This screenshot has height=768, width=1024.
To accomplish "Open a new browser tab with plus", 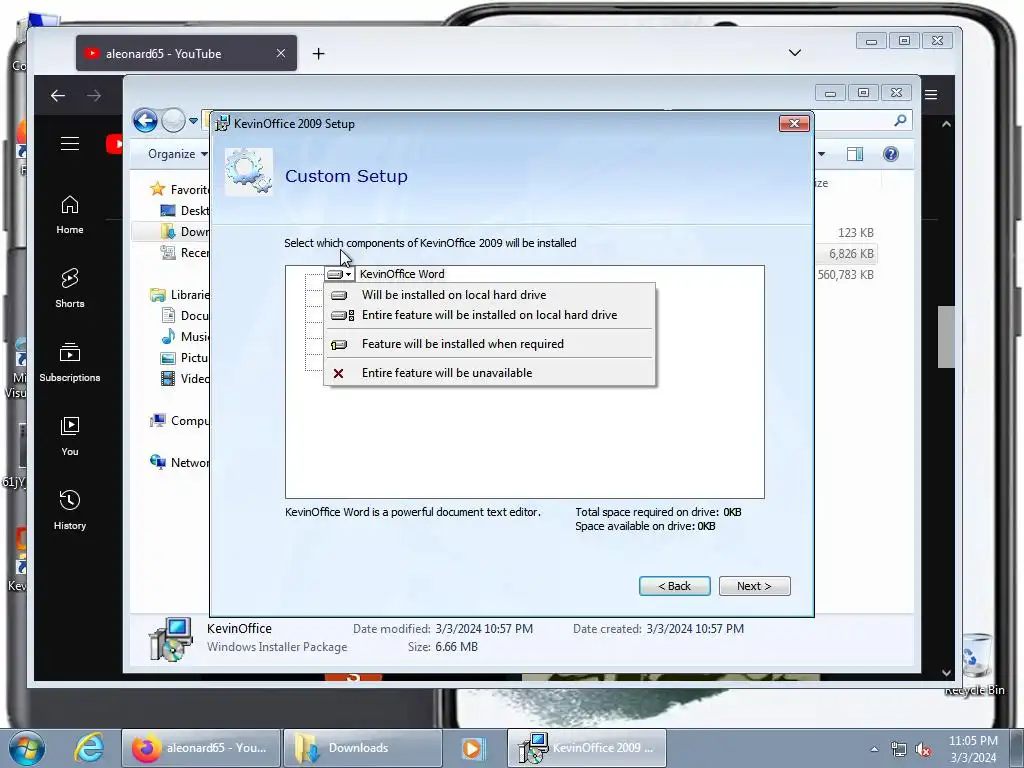I will (x=319, y=54).
